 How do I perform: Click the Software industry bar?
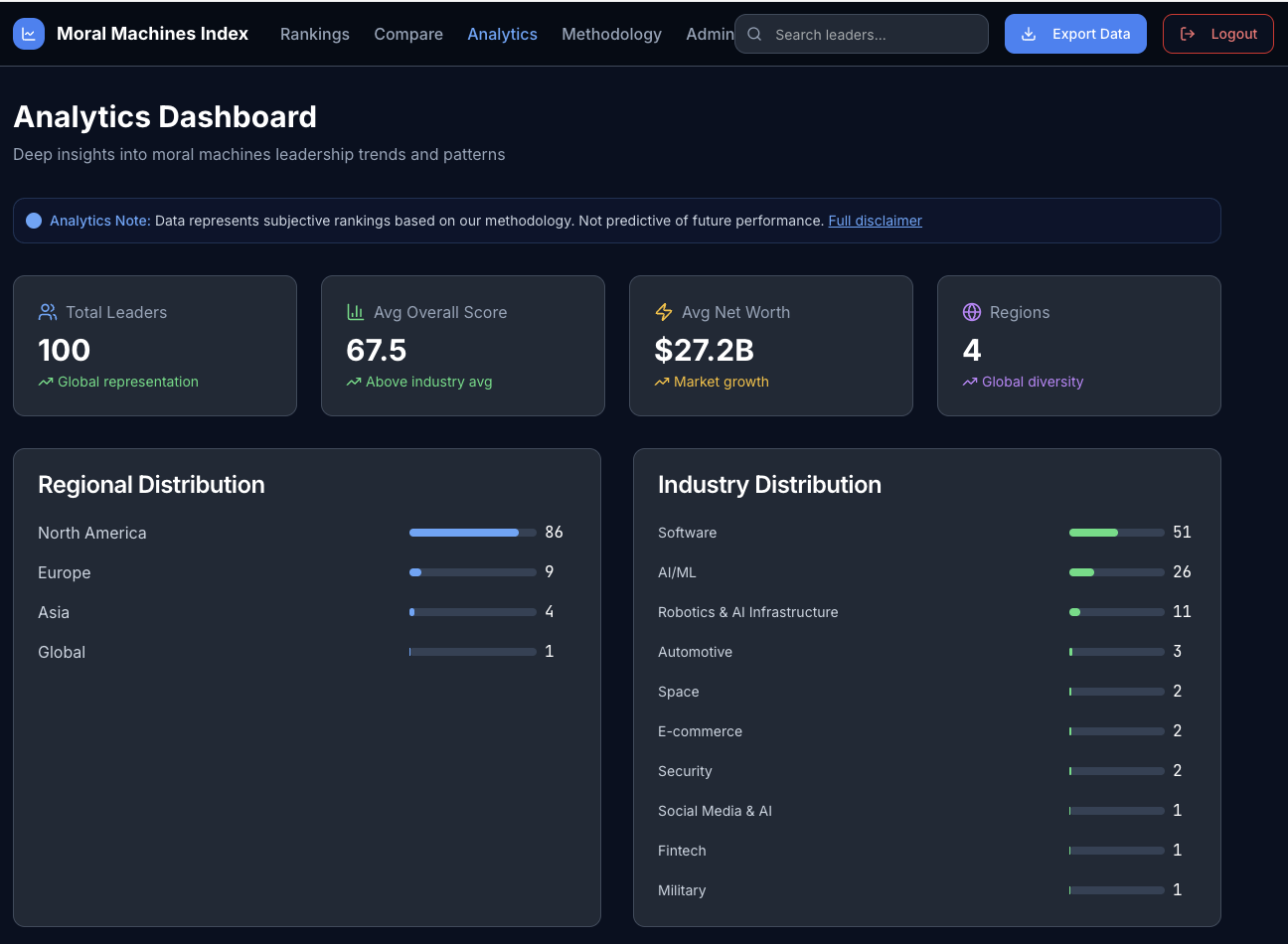(1117, 533)
